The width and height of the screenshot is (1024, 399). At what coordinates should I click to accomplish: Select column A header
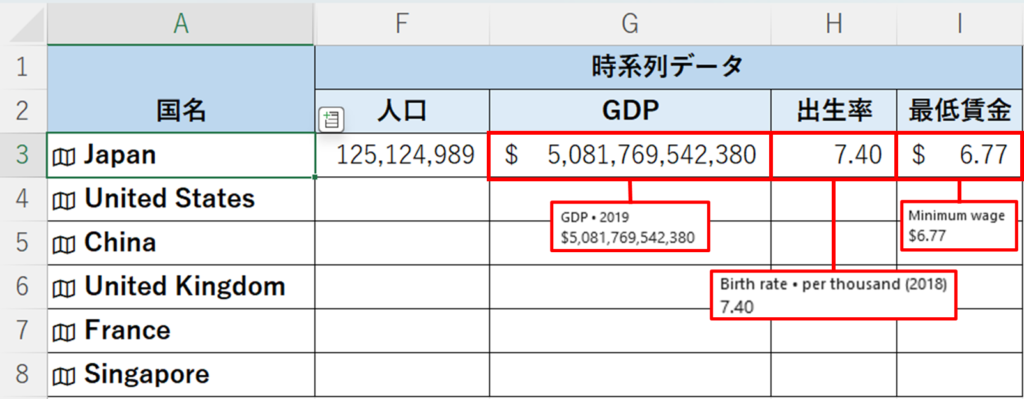(181, 23)
